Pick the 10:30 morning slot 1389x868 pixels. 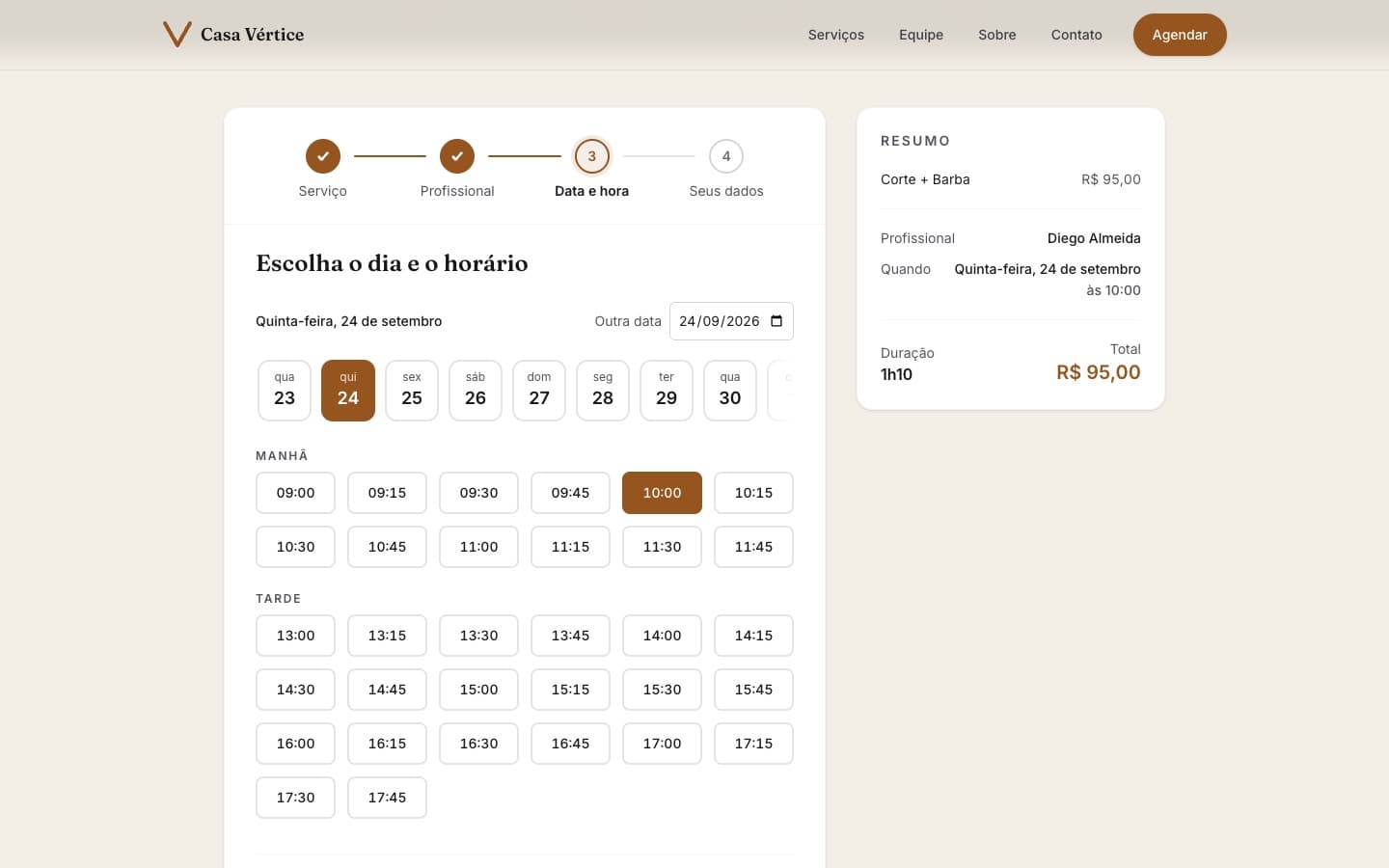pyautogui.click(x=295, y=547)
